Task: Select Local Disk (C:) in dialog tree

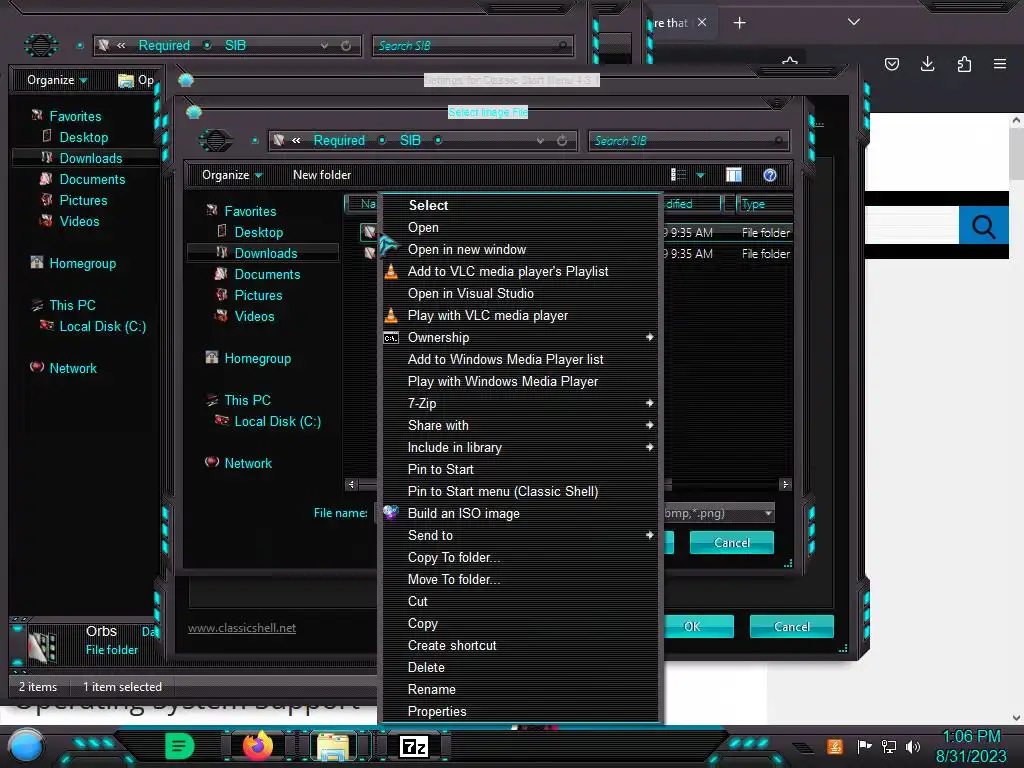Action: 277,421
